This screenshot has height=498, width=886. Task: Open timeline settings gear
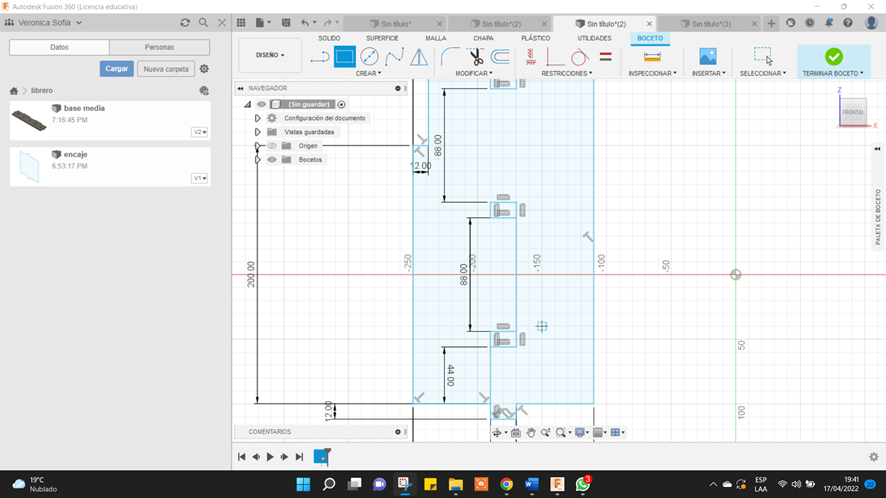[874, 457]
